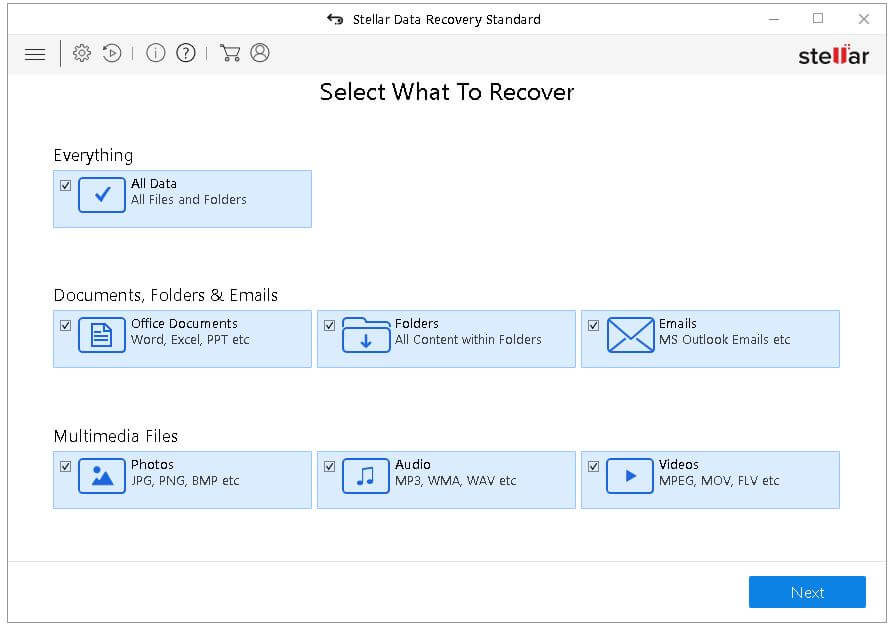The image size is (892, 629).
Task: Click the shopping cart buy icon
Action: point(230,53)
